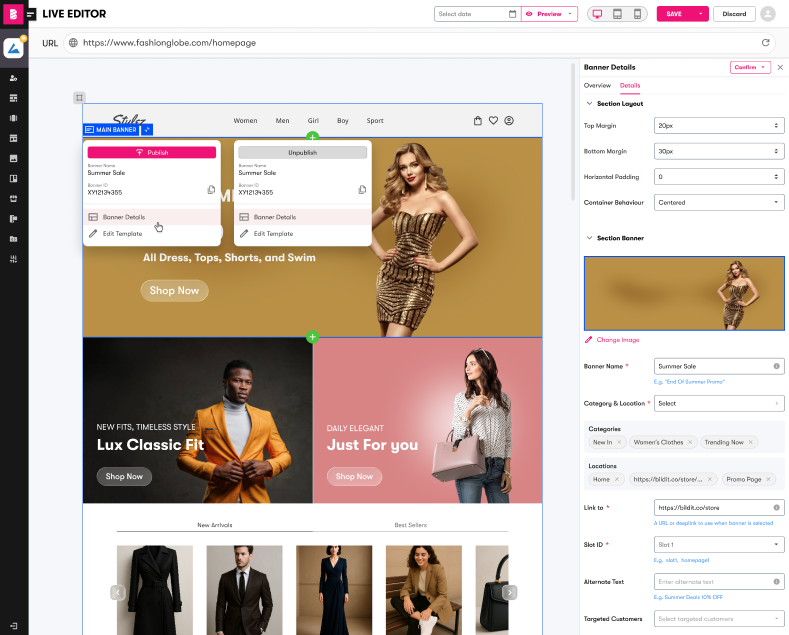Click info icon in Alternate Text field

tap(776, 582)
